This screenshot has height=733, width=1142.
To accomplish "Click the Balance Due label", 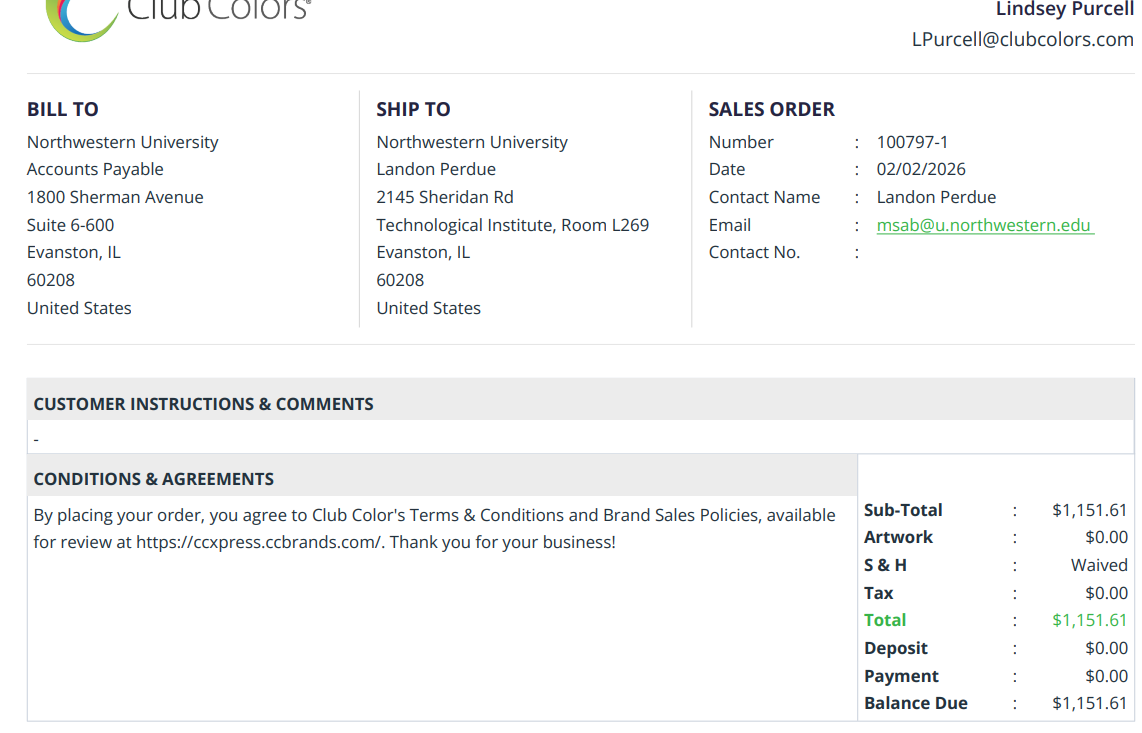I will (x=915, y=703).
